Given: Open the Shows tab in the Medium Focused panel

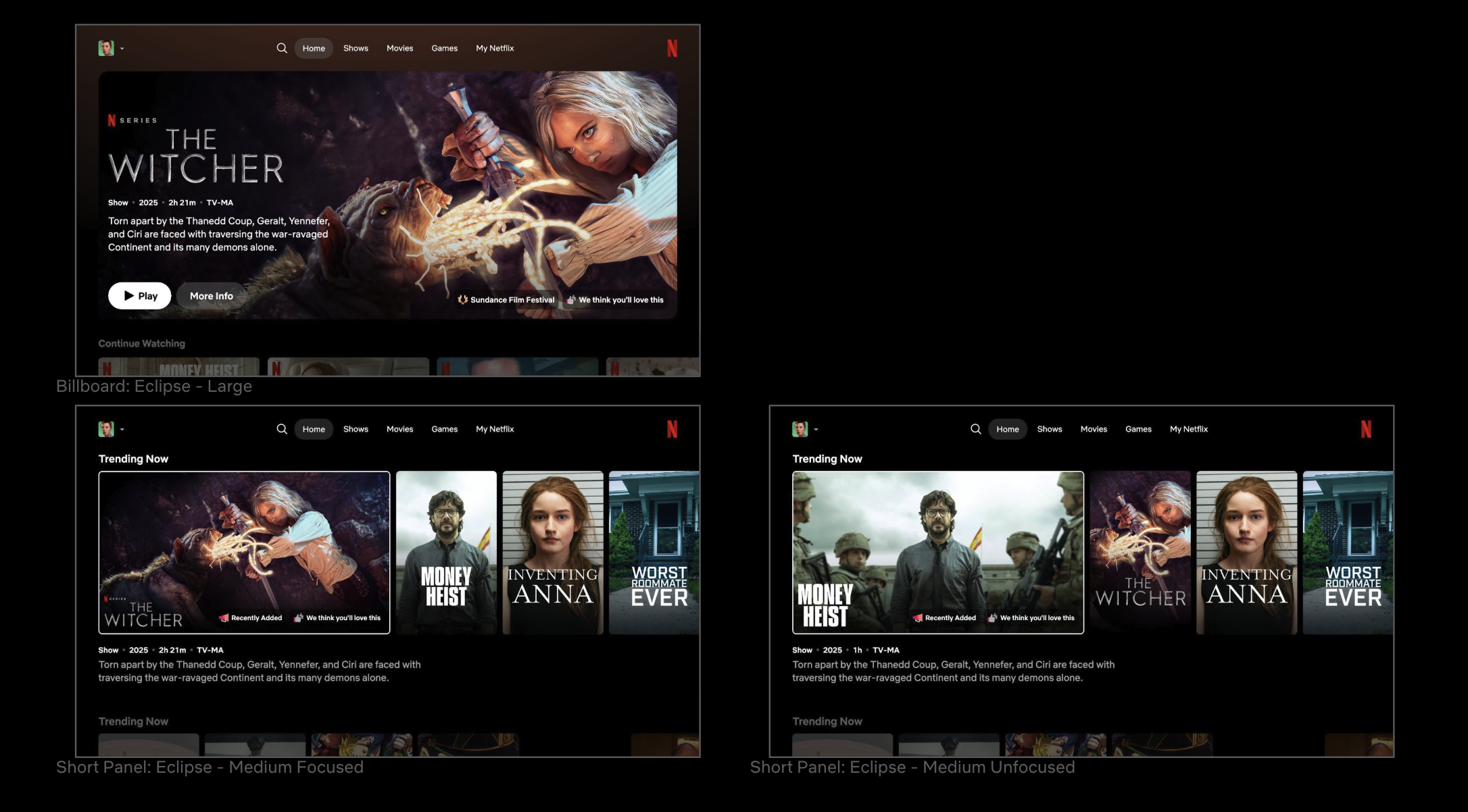Looking at the screenshot, I should pyautogui.click(x=356, y=429).
